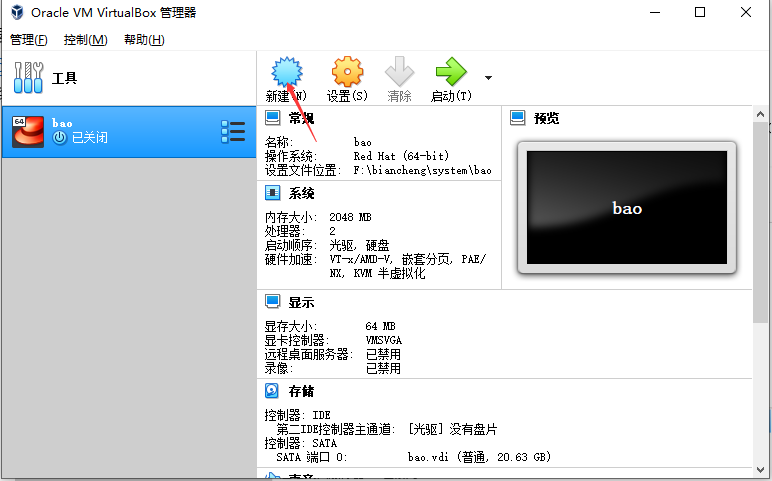This screenshot has width=772, height=481.
Task: Click the 已关闭 powered off status icon
Action: coord(60,138)
